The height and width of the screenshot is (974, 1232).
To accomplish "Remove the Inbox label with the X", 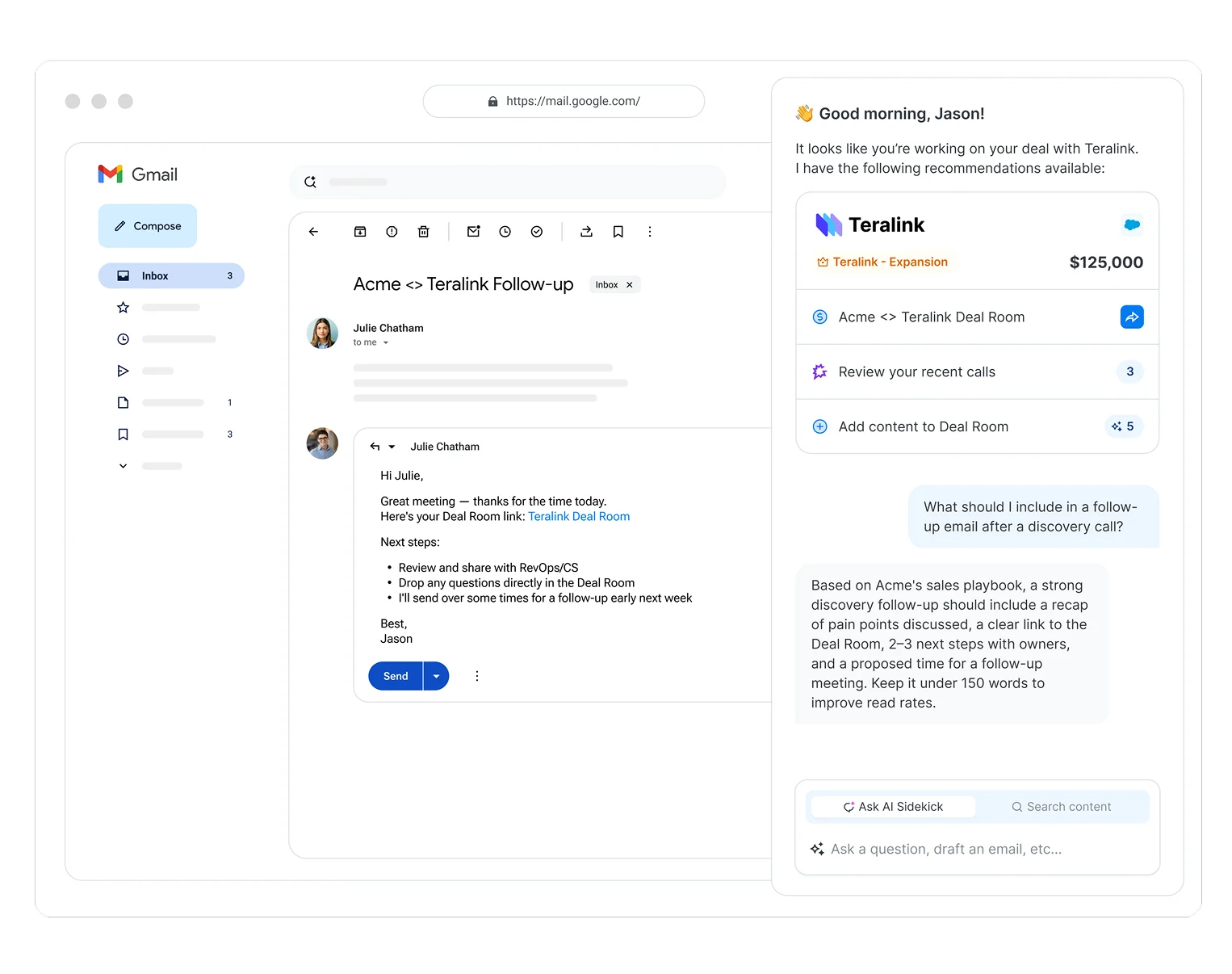I will click(630, 285).
